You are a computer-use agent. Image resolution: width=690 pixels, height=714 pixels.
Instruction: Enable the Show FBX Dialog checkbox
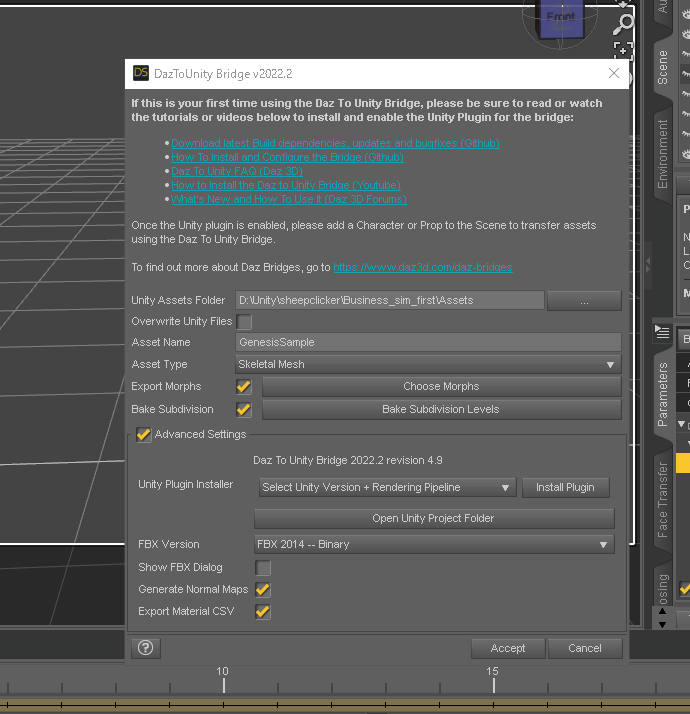263,568
